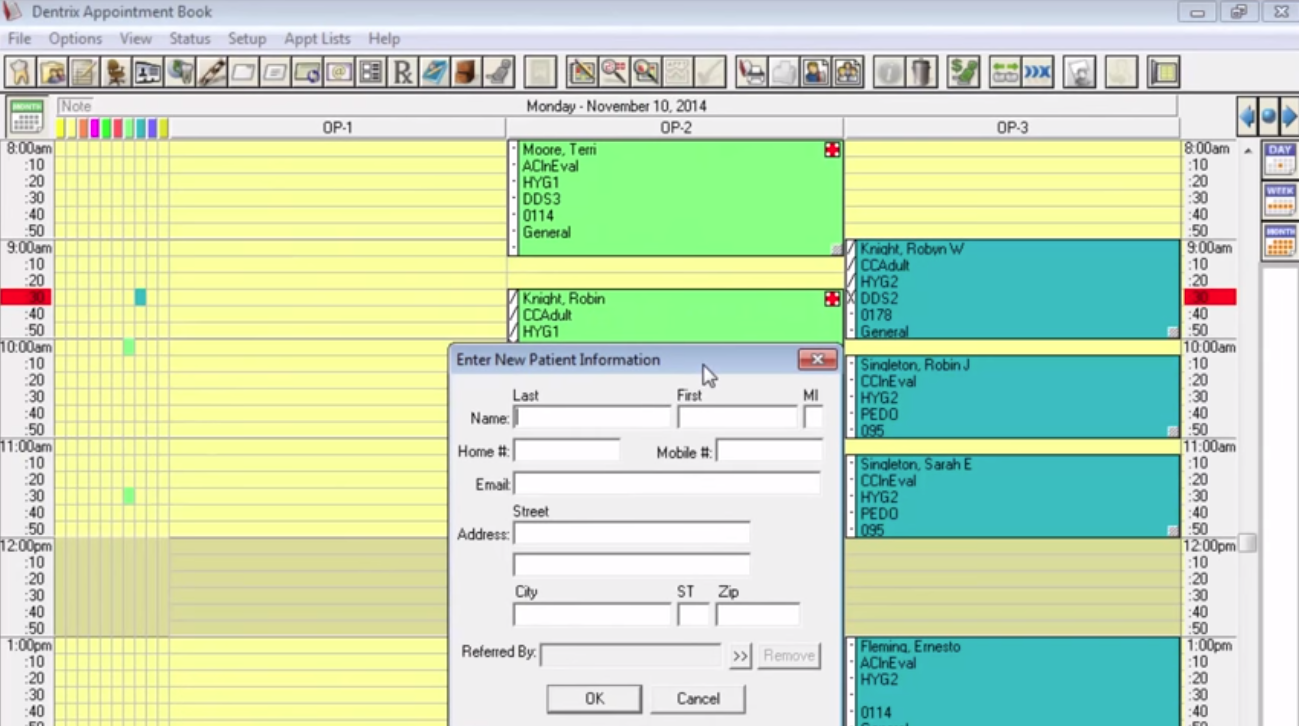1299x726 pixels.
Task: Click the trash can toolbar icon
Action: tap(921, 72)
